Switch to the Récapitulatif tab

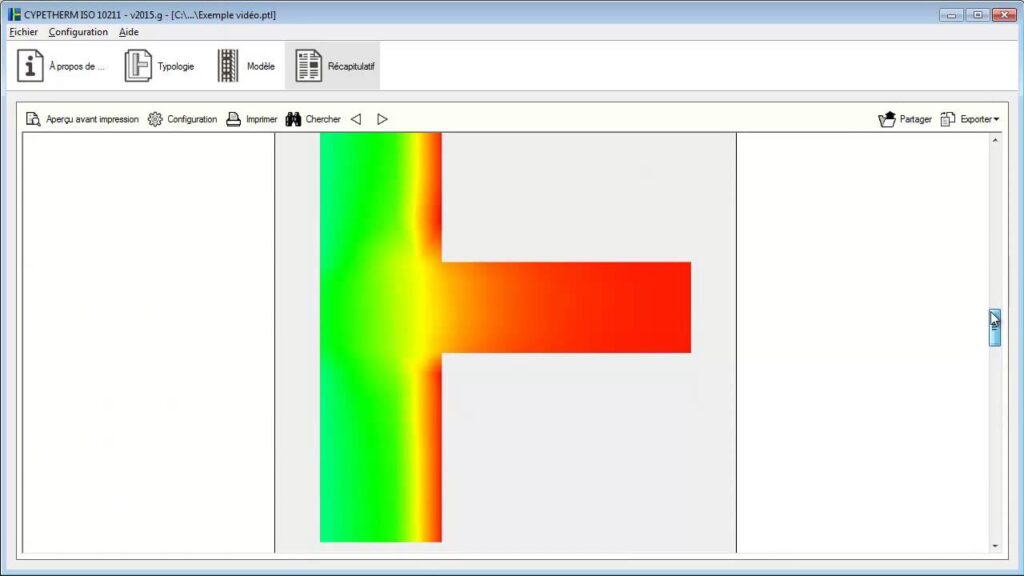click(x=332, y=66)
